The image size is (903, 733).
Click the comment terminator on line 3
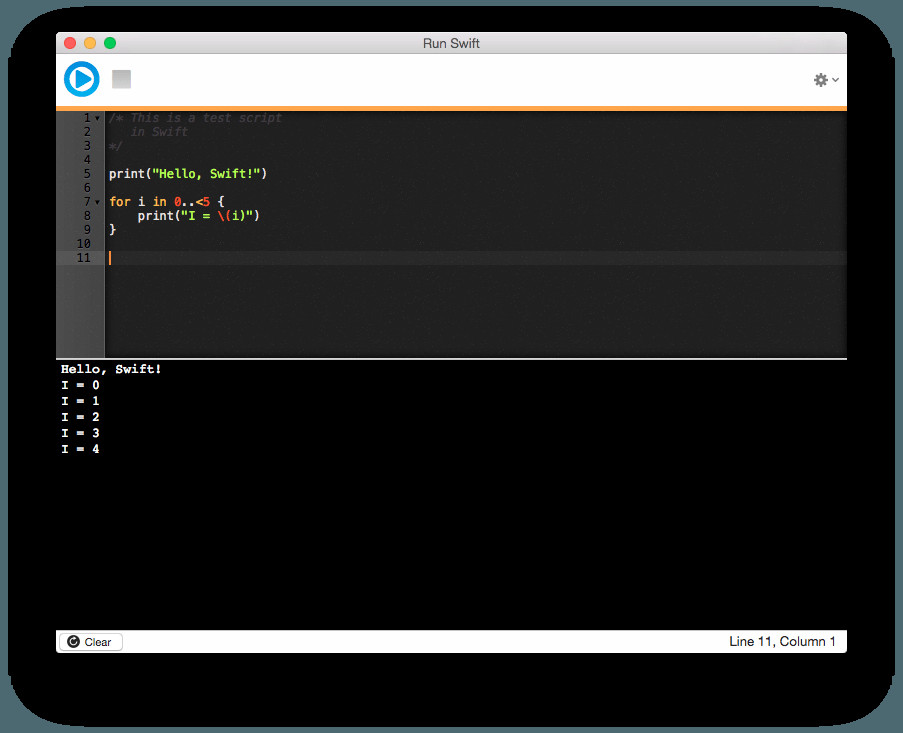tap(115, 146)
